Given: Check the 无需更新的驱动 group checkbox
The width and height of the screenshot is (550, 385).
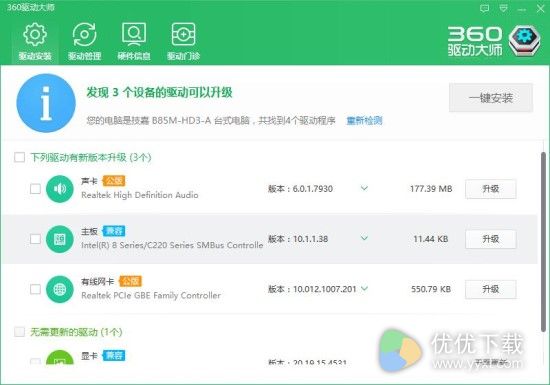Looking at the screenshot, I should [x=19, y=332].
